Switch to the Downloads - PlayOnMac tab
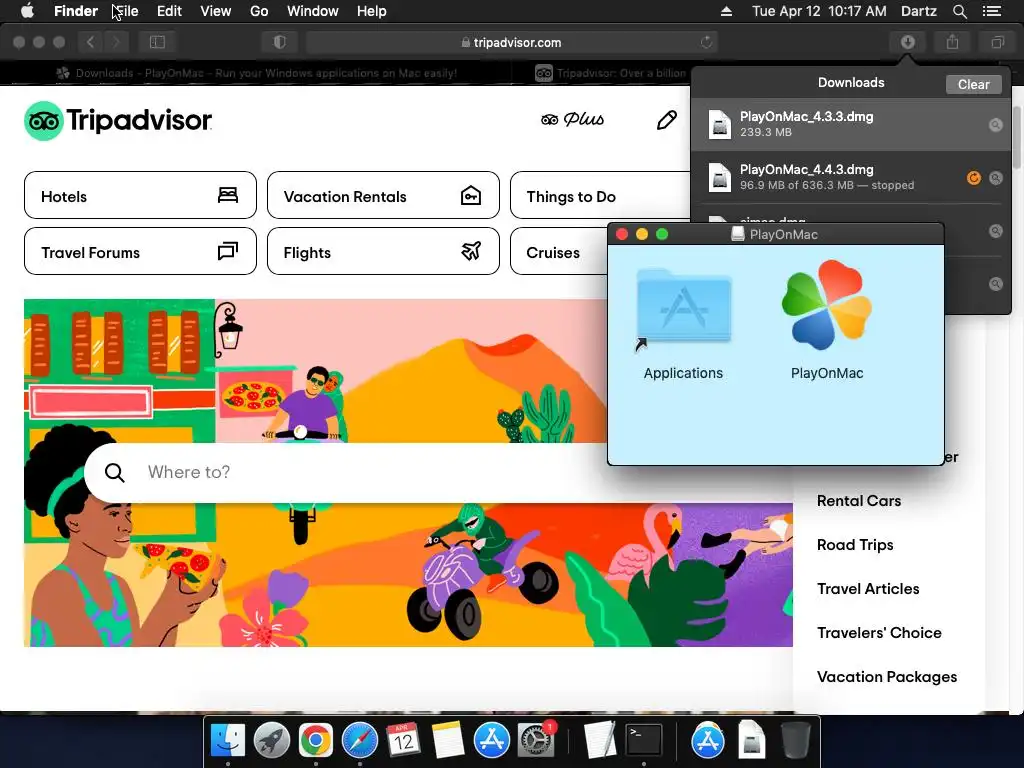 (256, 73)
